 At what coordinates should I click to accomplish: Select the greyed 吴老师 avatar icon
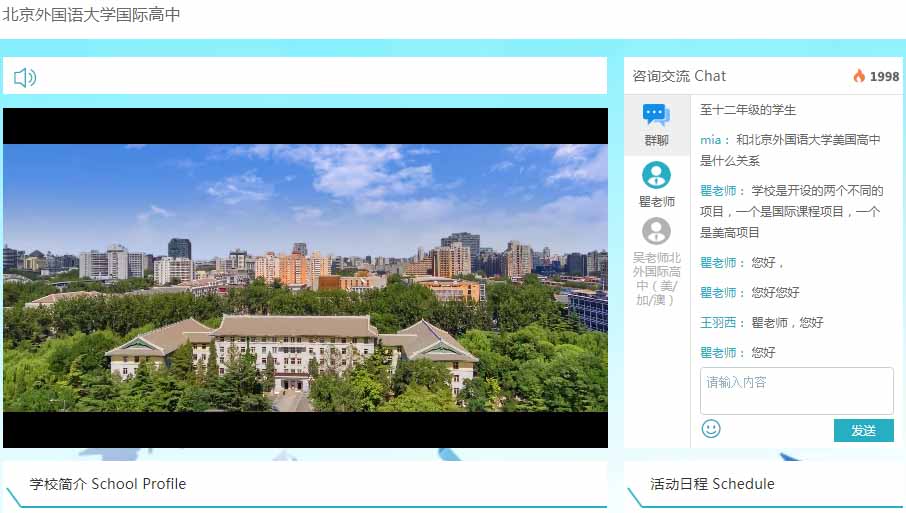(656, 232)
